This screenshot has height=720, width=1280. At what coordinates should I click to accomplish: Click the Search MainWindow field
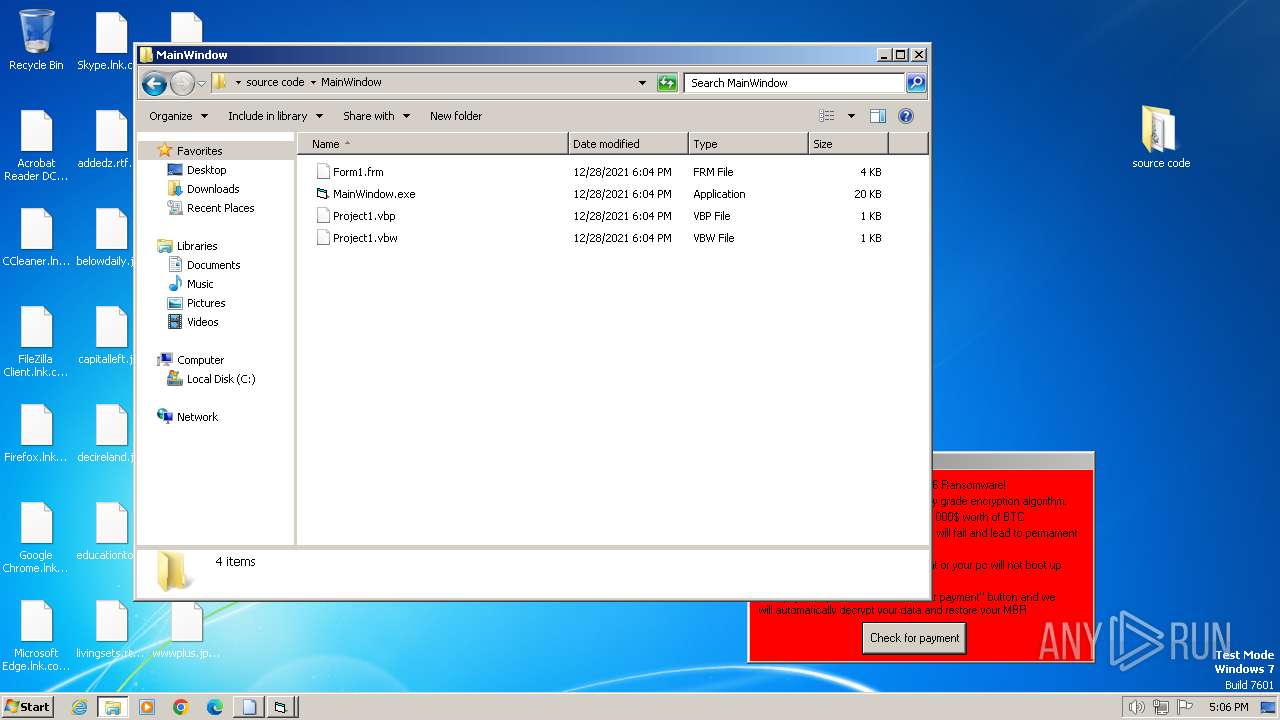click(x=795, y=83)
